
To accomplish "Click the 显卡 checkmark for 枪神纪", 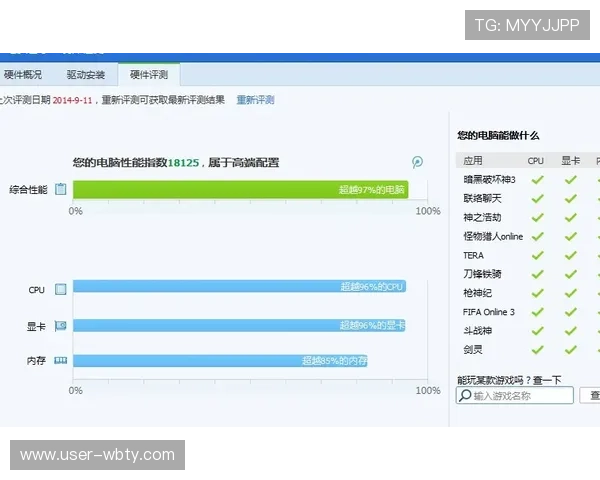I will click(x=571, y=293).
